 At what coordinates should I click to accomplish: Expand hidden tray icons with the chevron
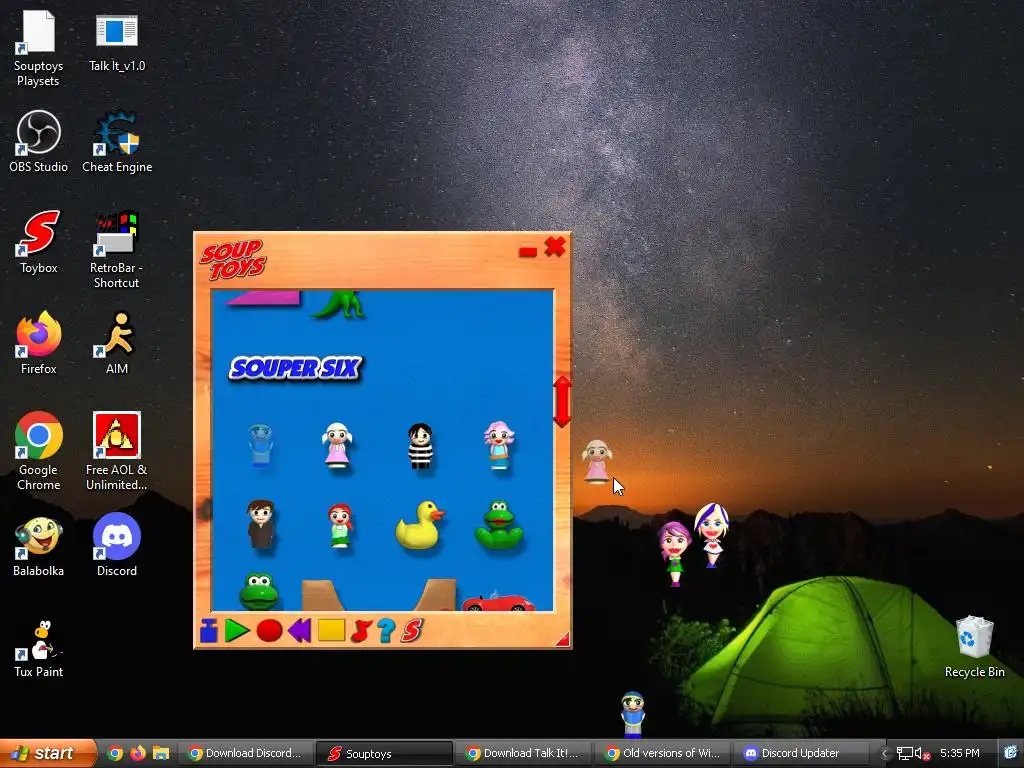click(885, 754)
